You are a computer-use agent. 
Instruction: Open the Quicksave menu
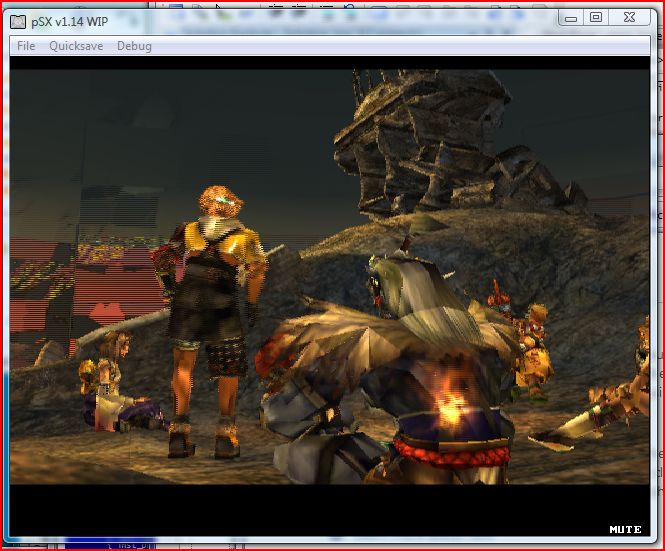(x=76, y=46)
